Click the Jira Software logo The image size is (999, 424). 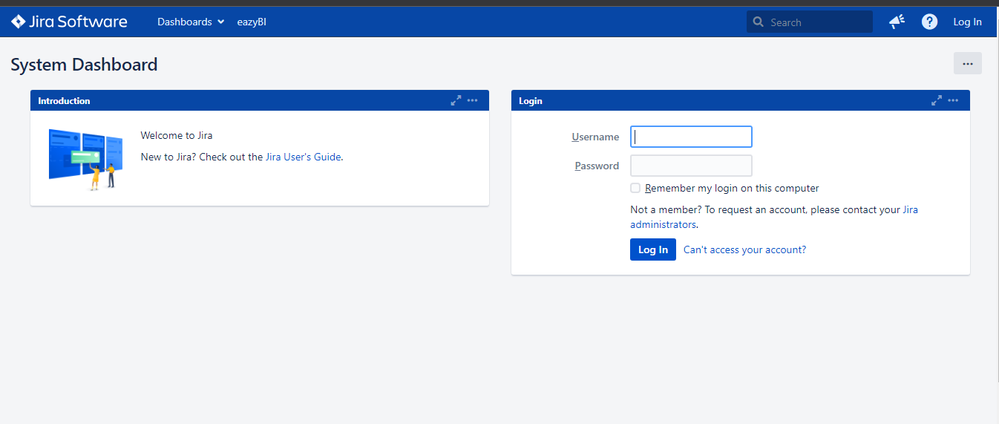(x=69, y=22)
